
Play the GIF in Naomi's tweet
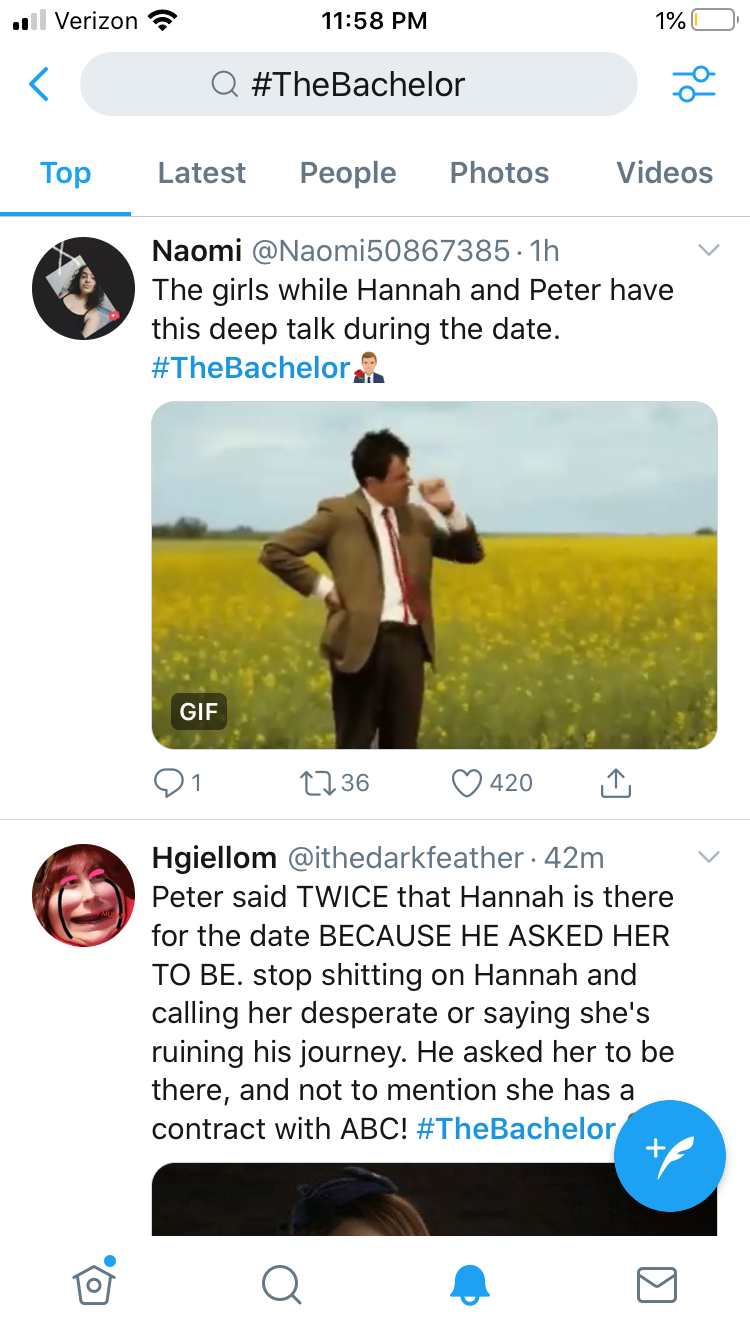point(434,575)
